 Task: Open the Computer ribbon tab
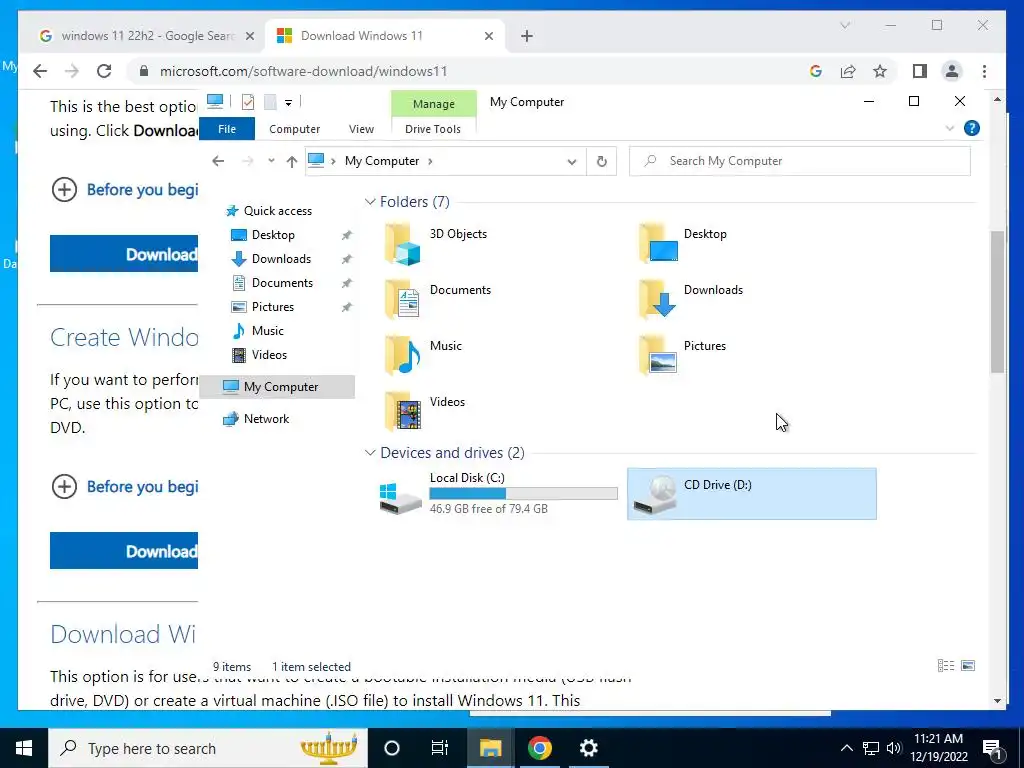[x=295, y=129]
